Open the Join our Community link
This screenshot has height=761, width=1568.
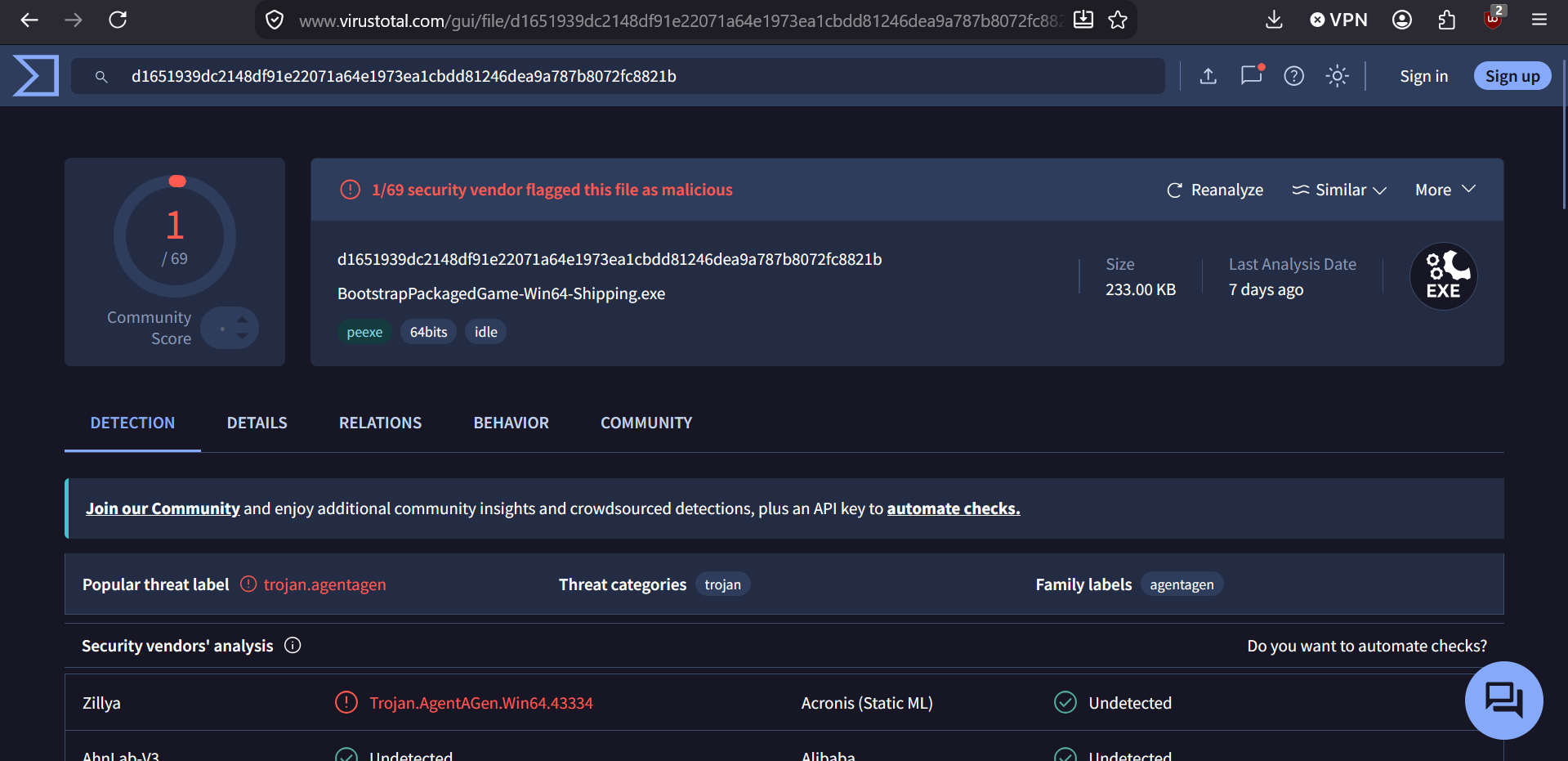point(163,508)
